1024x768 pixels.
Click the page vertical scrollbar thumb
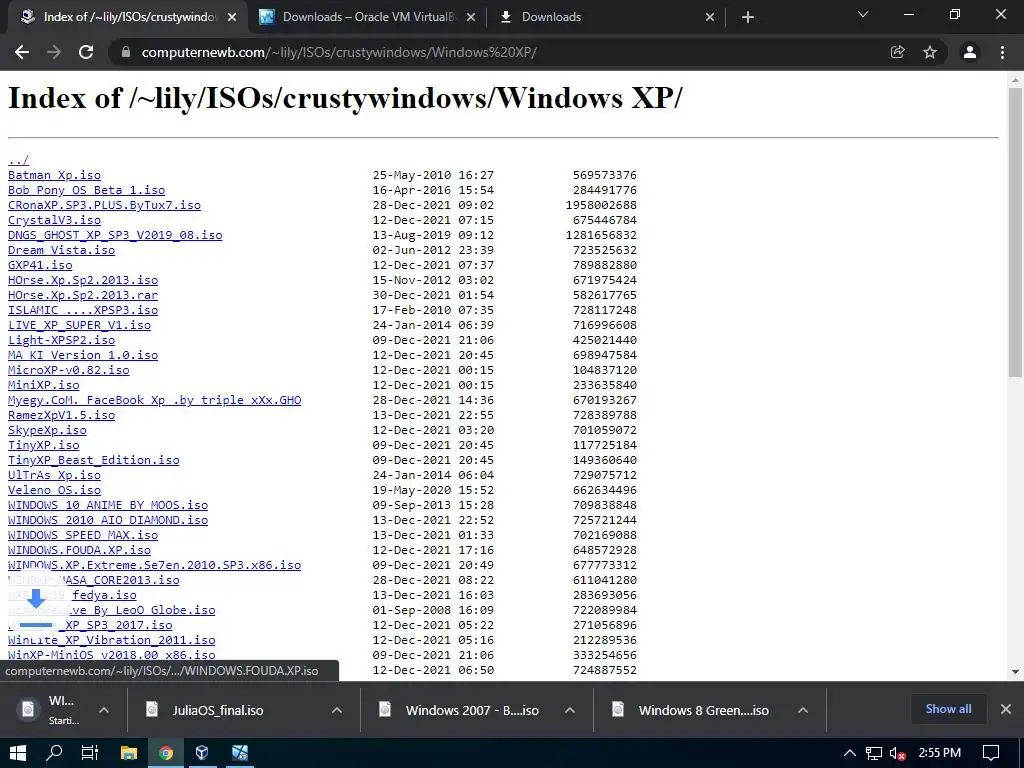tap(1015, 232)
